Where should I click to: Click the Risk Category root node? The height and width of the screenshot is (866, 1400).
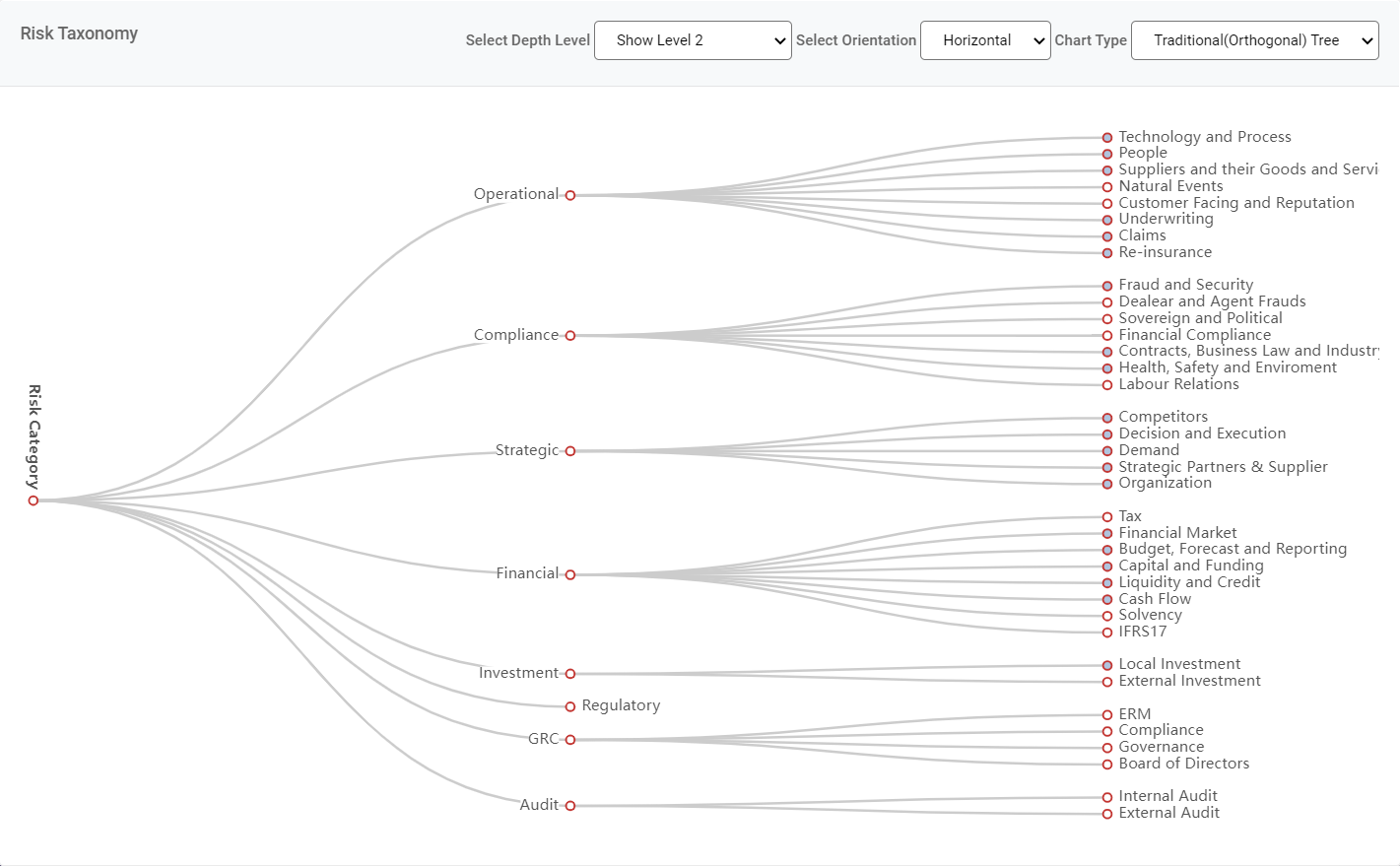click(33, 500)
